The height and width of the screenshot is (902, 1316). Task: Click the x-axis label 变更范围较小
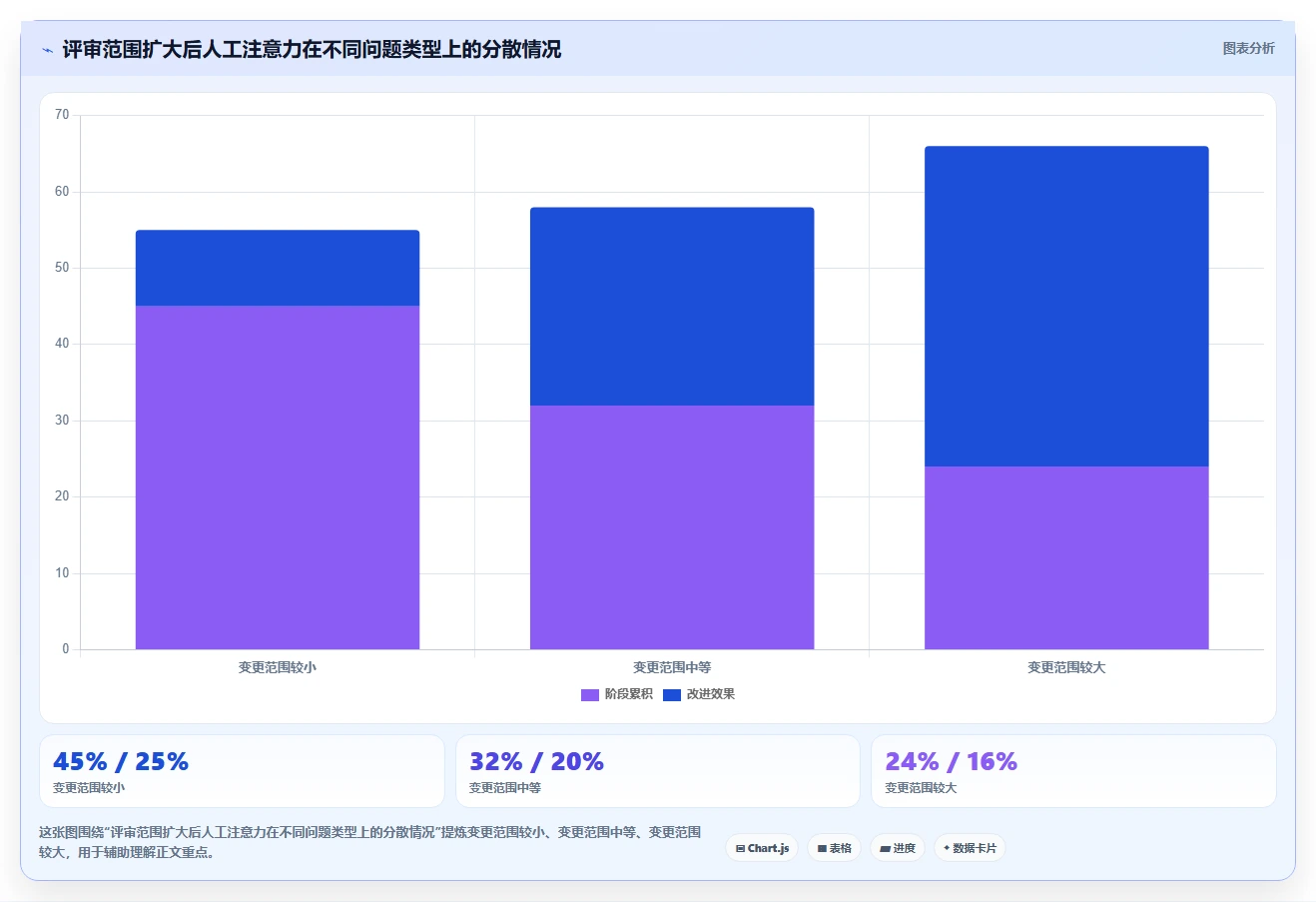click(x=278, y=667)
